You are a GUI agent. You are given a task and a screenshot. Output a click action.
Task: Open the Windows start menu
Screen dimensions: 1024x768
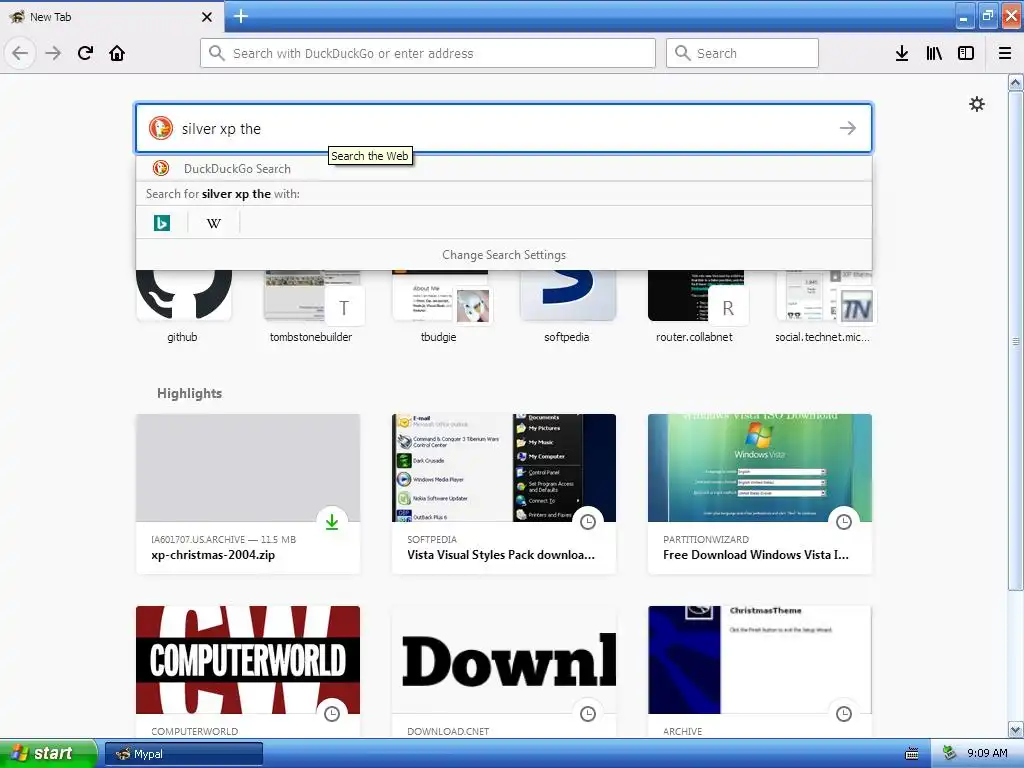48,753
